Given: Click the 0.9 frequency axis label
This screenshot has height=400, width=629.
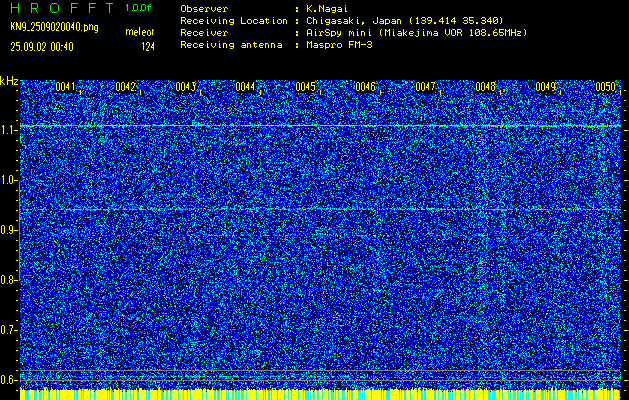Looking at the screenshot, I should click(7, 230).
